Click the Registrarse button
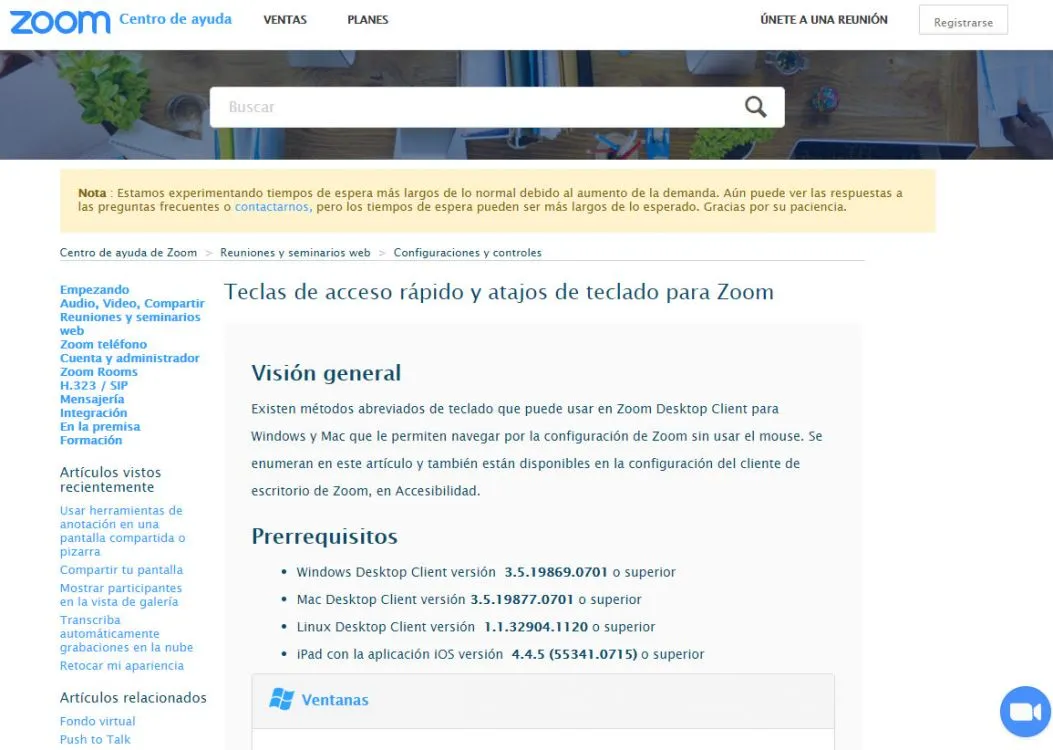1053x750 pixels. tap(963, 22)
